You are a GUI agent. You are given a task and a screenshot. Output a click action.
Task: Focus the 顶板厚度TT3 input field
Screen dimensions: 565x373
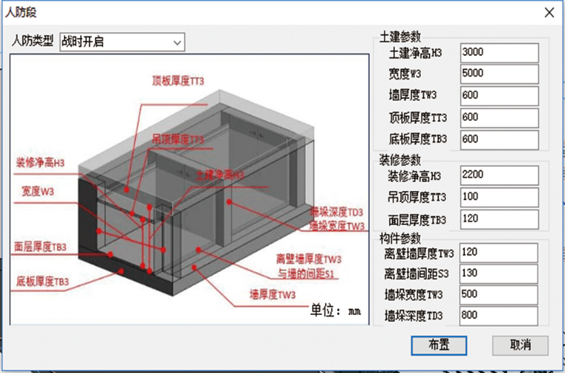[x=499, y=118]
